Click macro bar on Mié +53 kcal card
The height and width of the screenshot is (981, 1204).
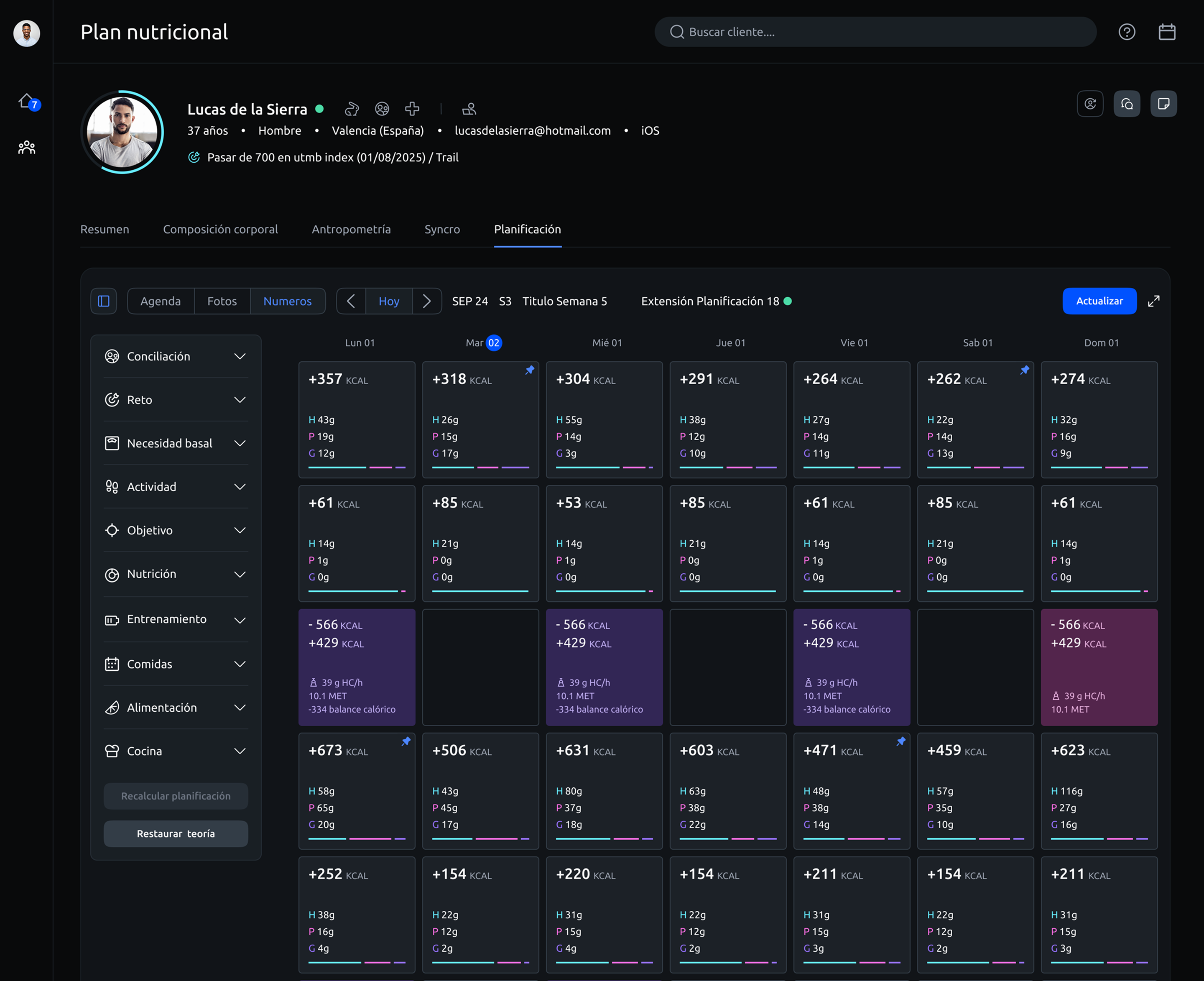[604, 591]
